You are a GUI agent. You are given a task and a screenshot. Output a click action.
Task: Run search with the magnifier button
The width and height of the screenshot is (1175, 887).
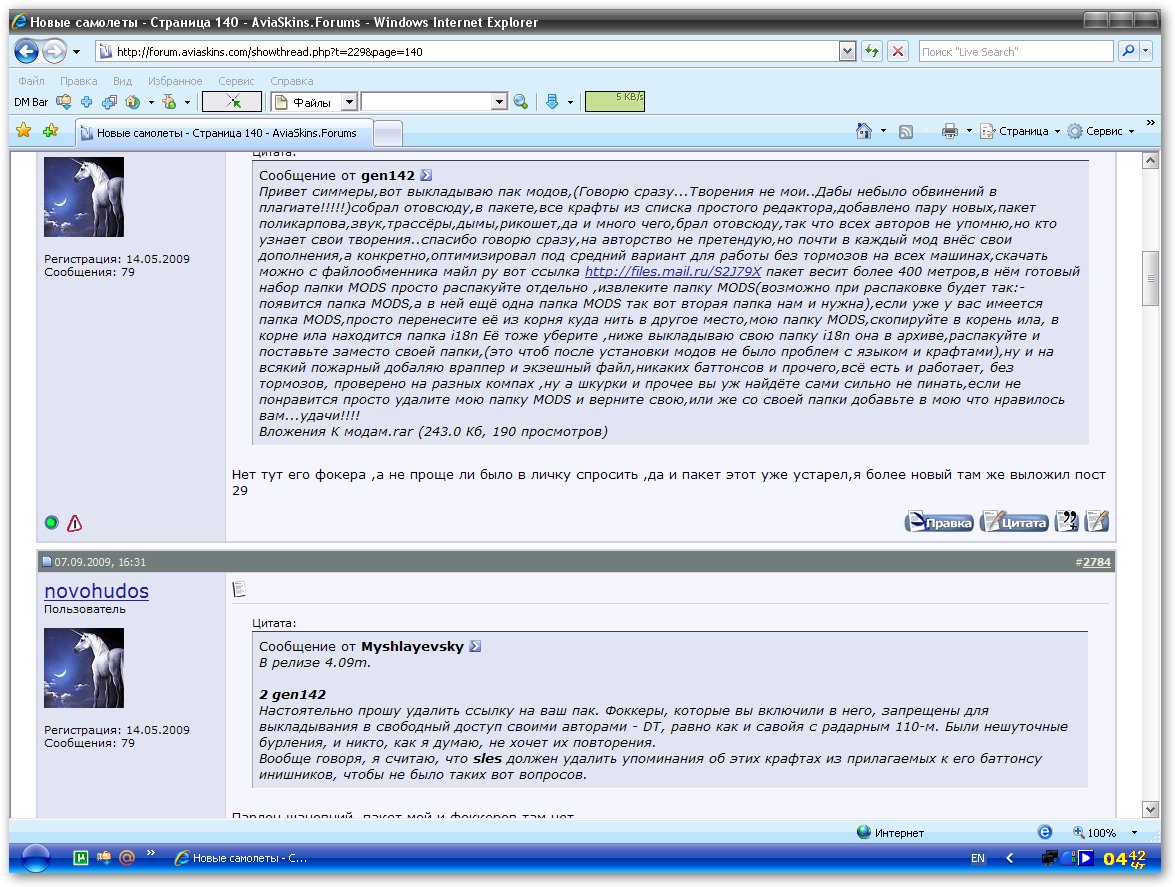point(1128,51)
